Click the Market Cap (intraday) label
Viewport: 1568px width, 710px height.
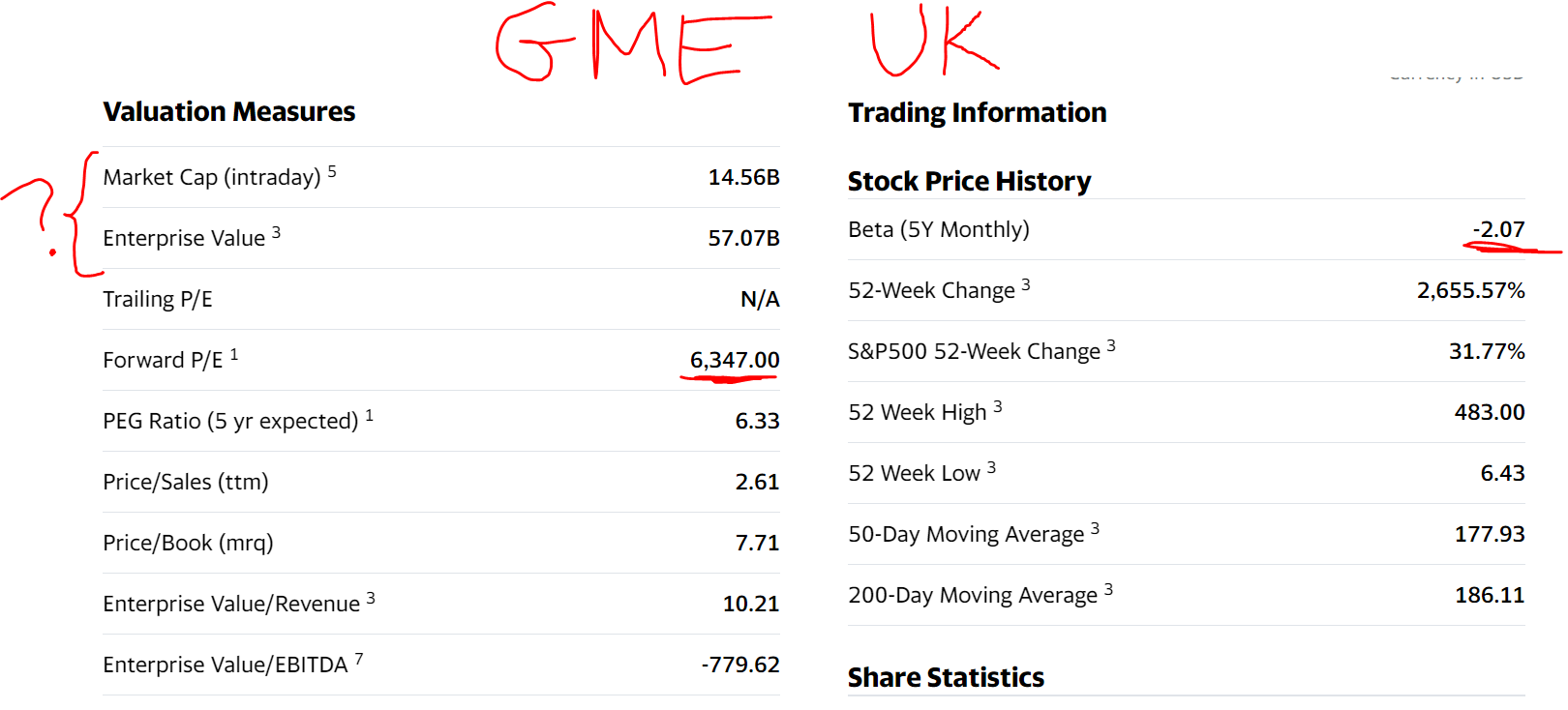pos(212,177)
